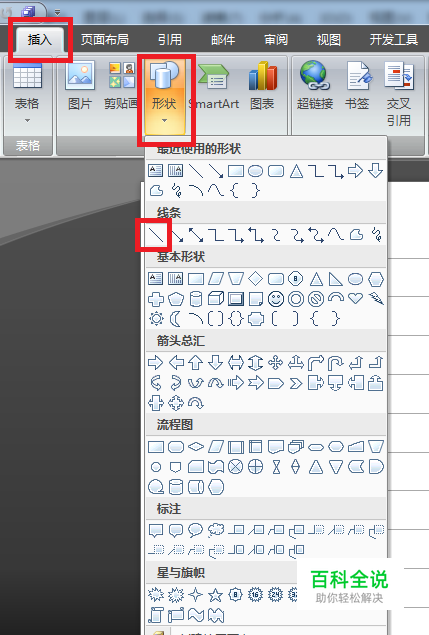Choose the right triangle basic shape
429x635 pixels.
(x=336, y=279)
